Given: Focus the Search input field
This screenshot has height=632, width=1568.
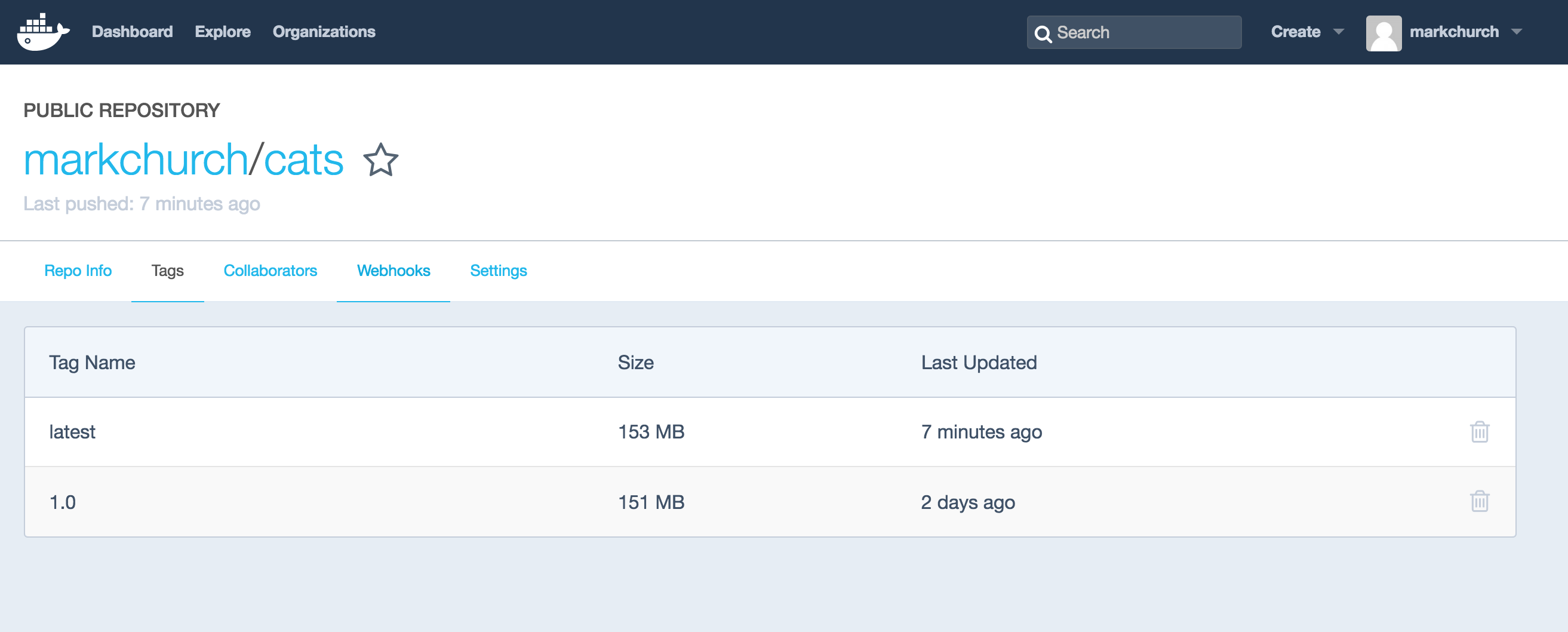Looking at the screenshot, I should 1133,32.
